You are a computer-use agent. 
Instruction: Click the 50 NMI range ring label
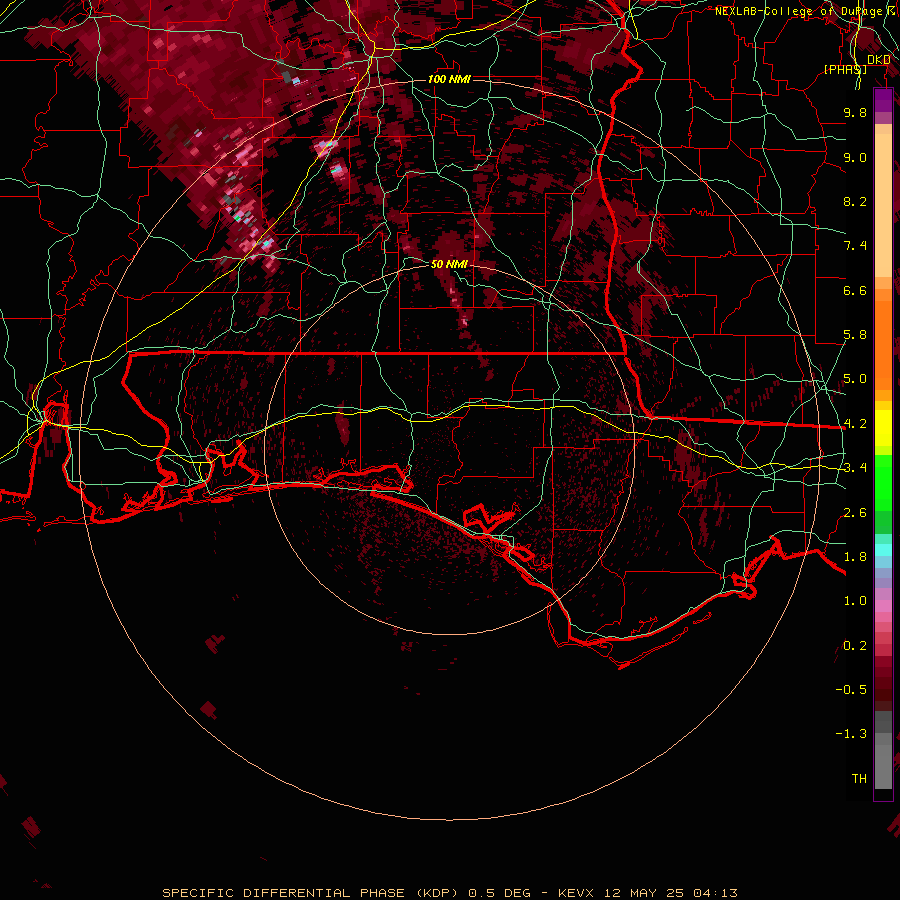[449, 264]
